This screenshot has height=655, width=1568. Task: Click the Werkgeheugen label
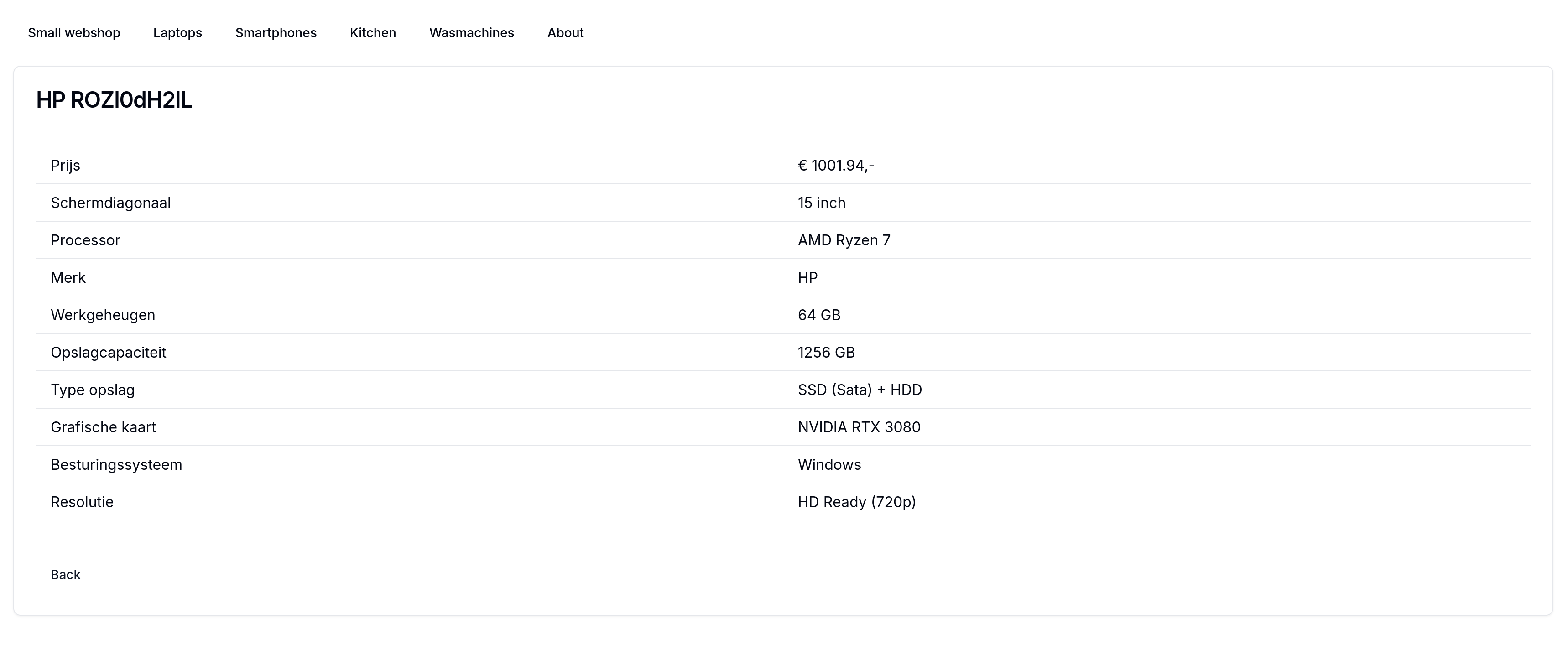pos(103,315)
